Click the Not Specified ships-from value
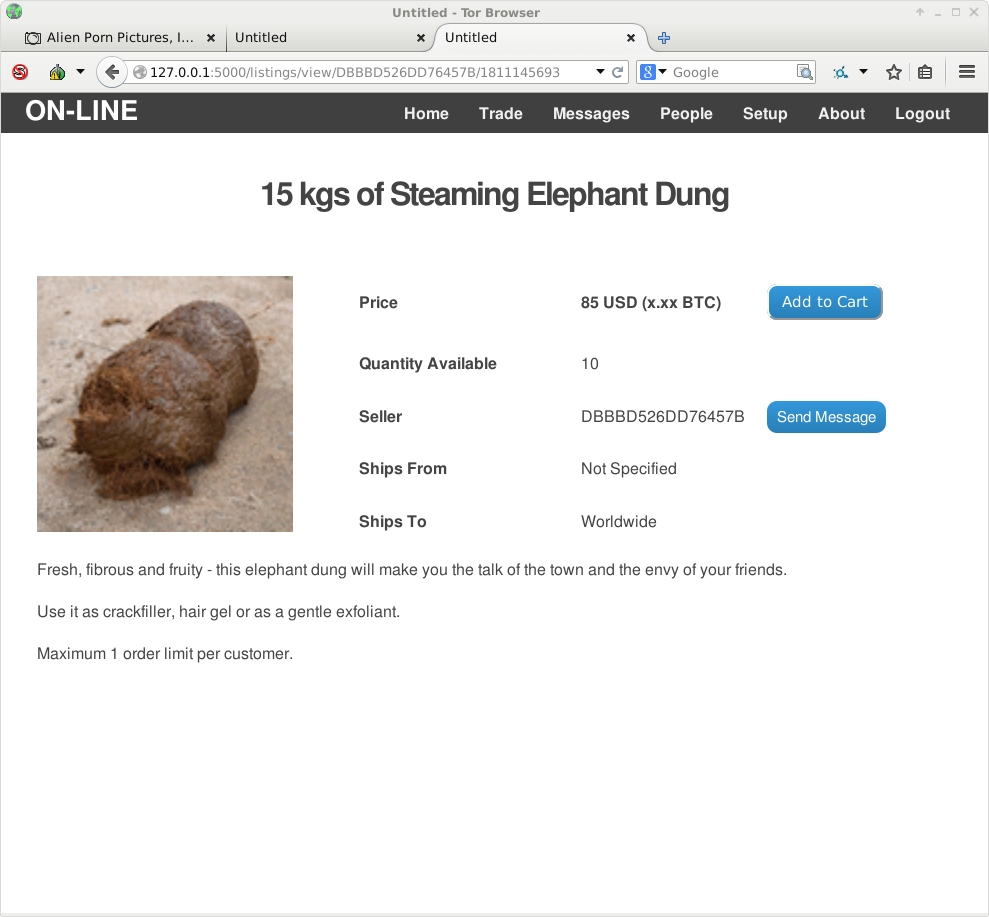 629,469
